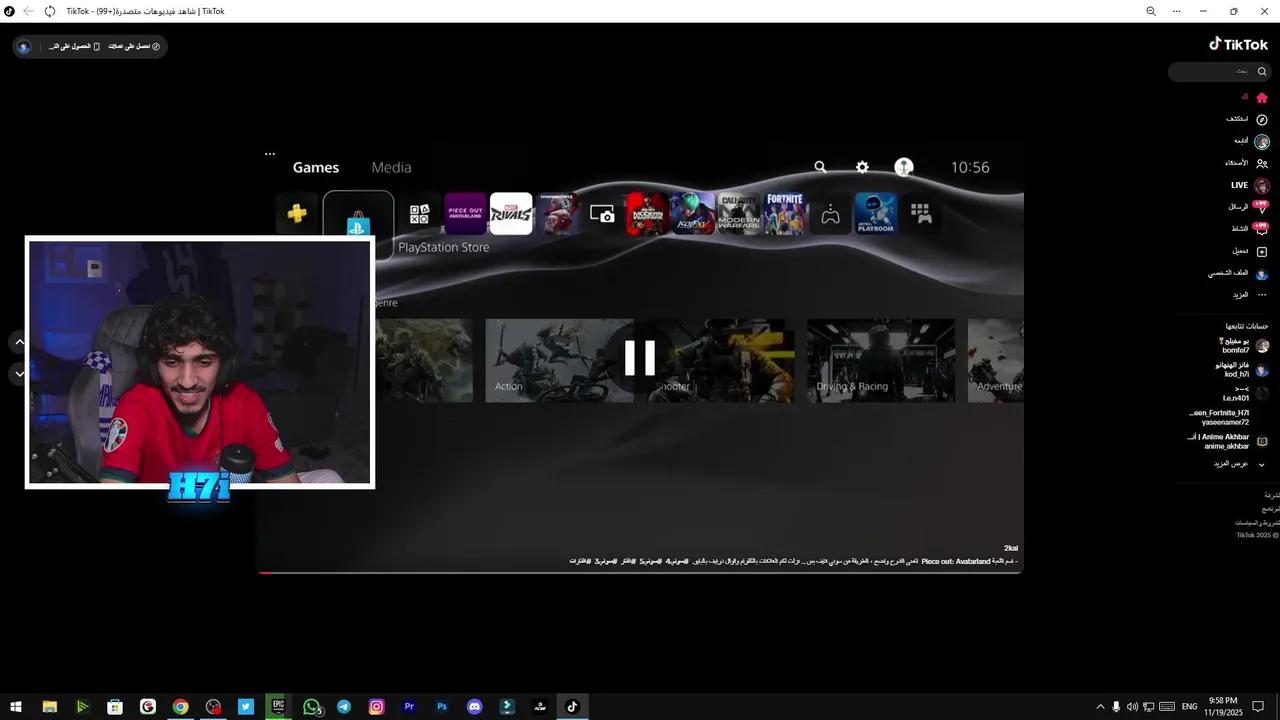Open followed account anime_akhbar
The image size is (1280, 720).
[1228, 441]
